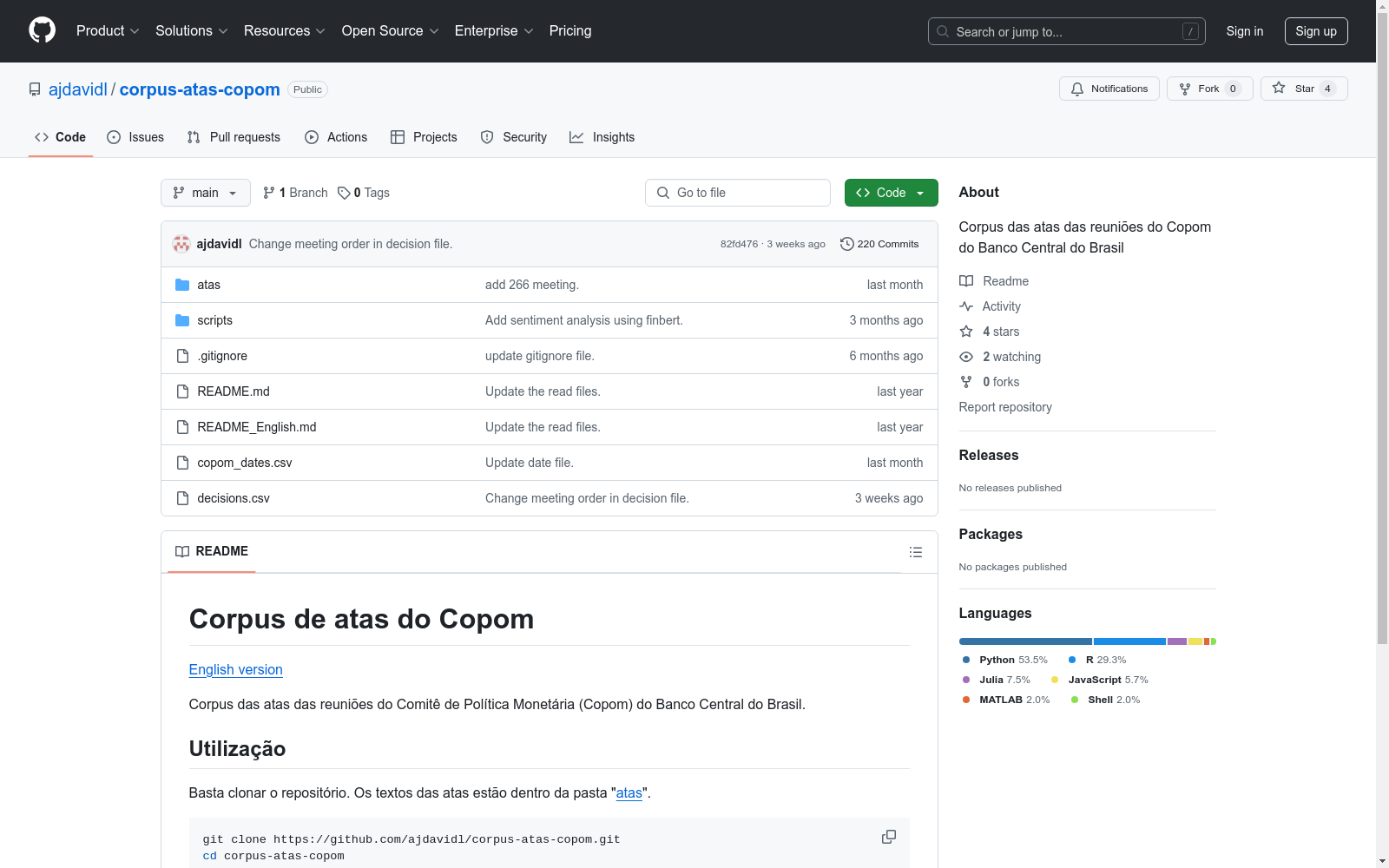1389x868 pixels.
Task: Open the main branch selector dropdown
Action: [x=206, y=193]
